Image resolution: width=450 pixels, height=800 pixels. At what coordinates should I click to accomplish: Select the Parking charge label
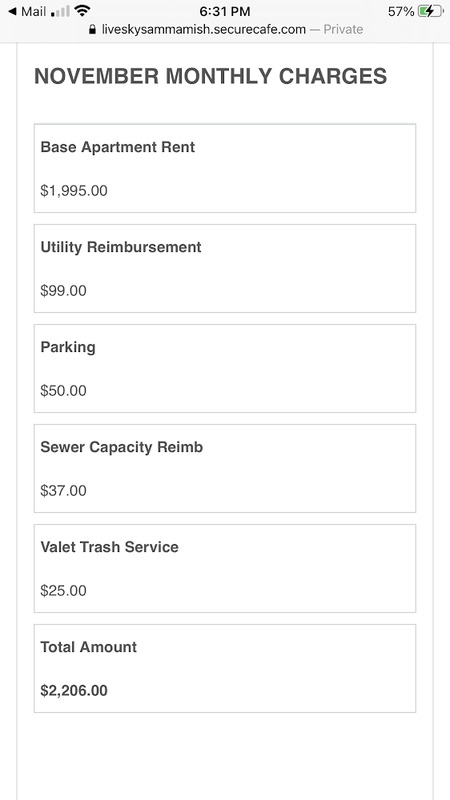click(68, 347)
